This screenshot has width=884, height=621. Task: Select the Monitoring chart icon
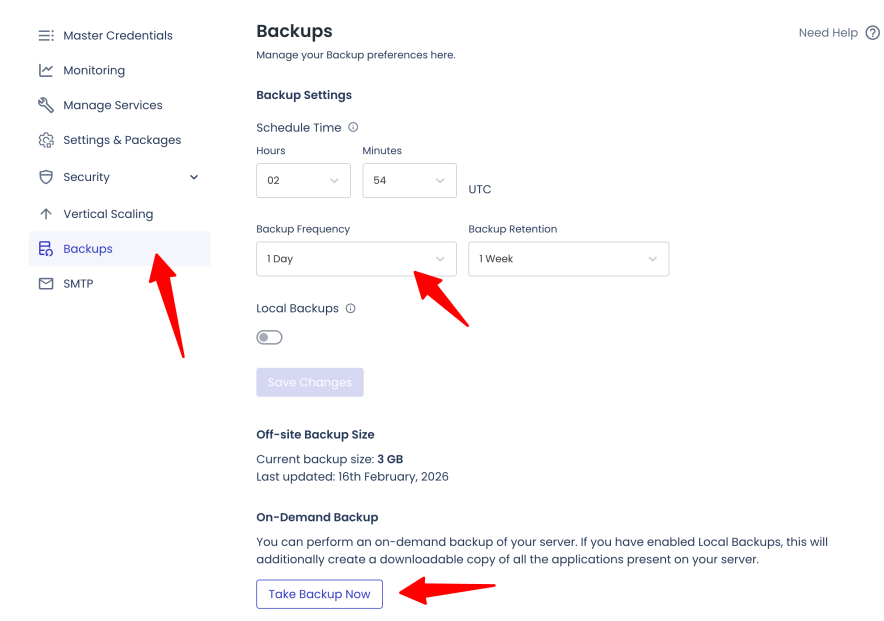point(46,70)
